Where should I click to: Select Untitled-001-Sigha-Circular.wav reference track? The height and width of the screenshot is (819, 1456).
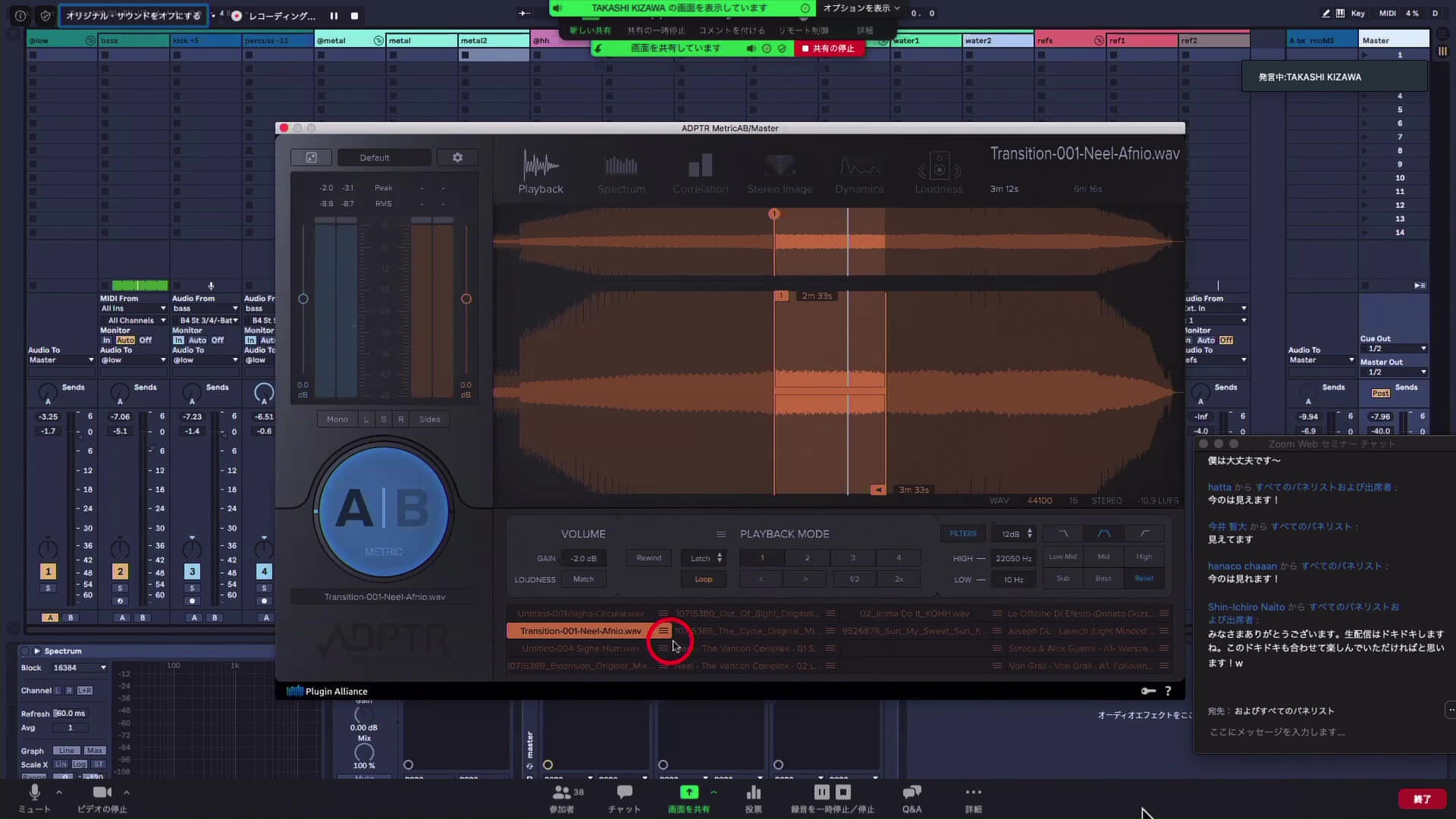(x=581, y=613)
